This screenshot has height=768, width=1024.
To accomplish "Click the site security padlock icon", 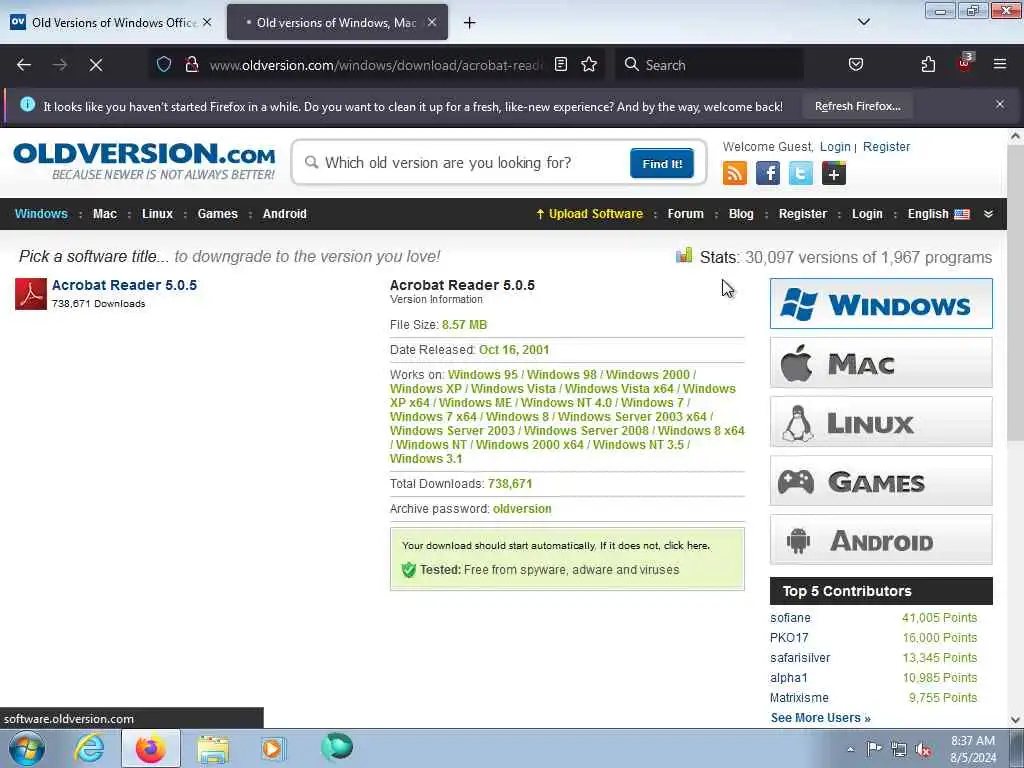I will pos(191,64).
